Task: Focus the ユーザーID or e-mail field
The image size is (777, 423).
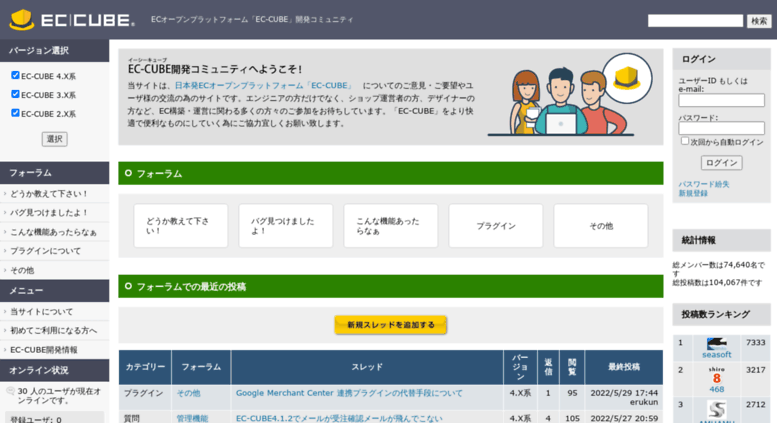Action: coord(722,101)
